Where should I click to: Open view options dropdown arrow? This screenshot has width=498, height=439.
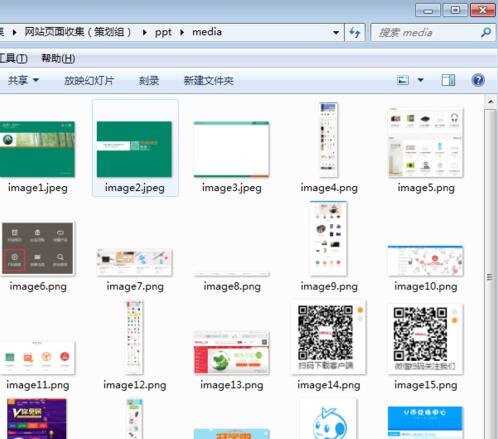click(x=421, y=80)
